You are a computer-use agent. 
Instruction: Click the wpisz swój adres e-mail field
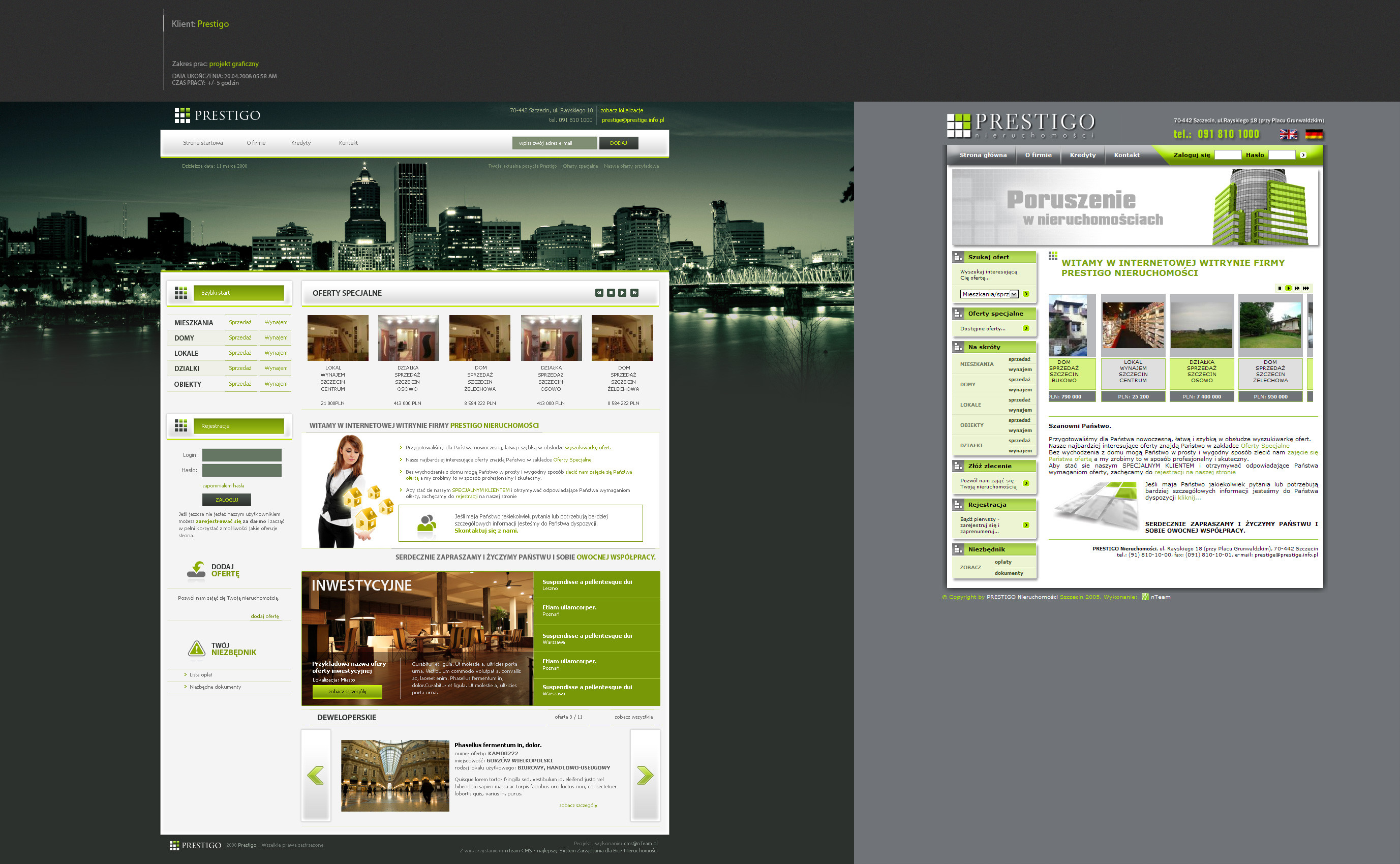pos(554,143)
